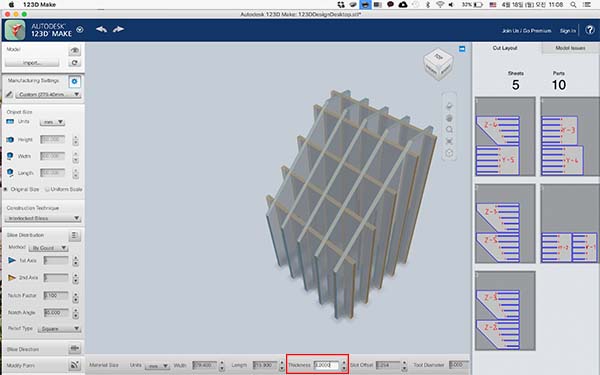The image size is (600, 375).
Task: Adjust the Notch Angle stepper
Action: point(76,313)
